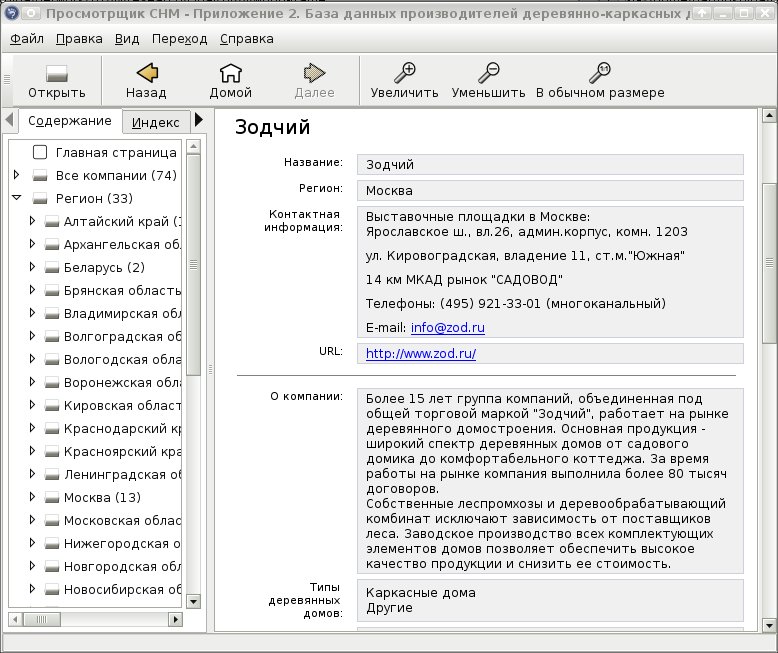Click the Увеличить magnifier icon
This screenshot has height=653, width=778.
click(x=405, y=73)
